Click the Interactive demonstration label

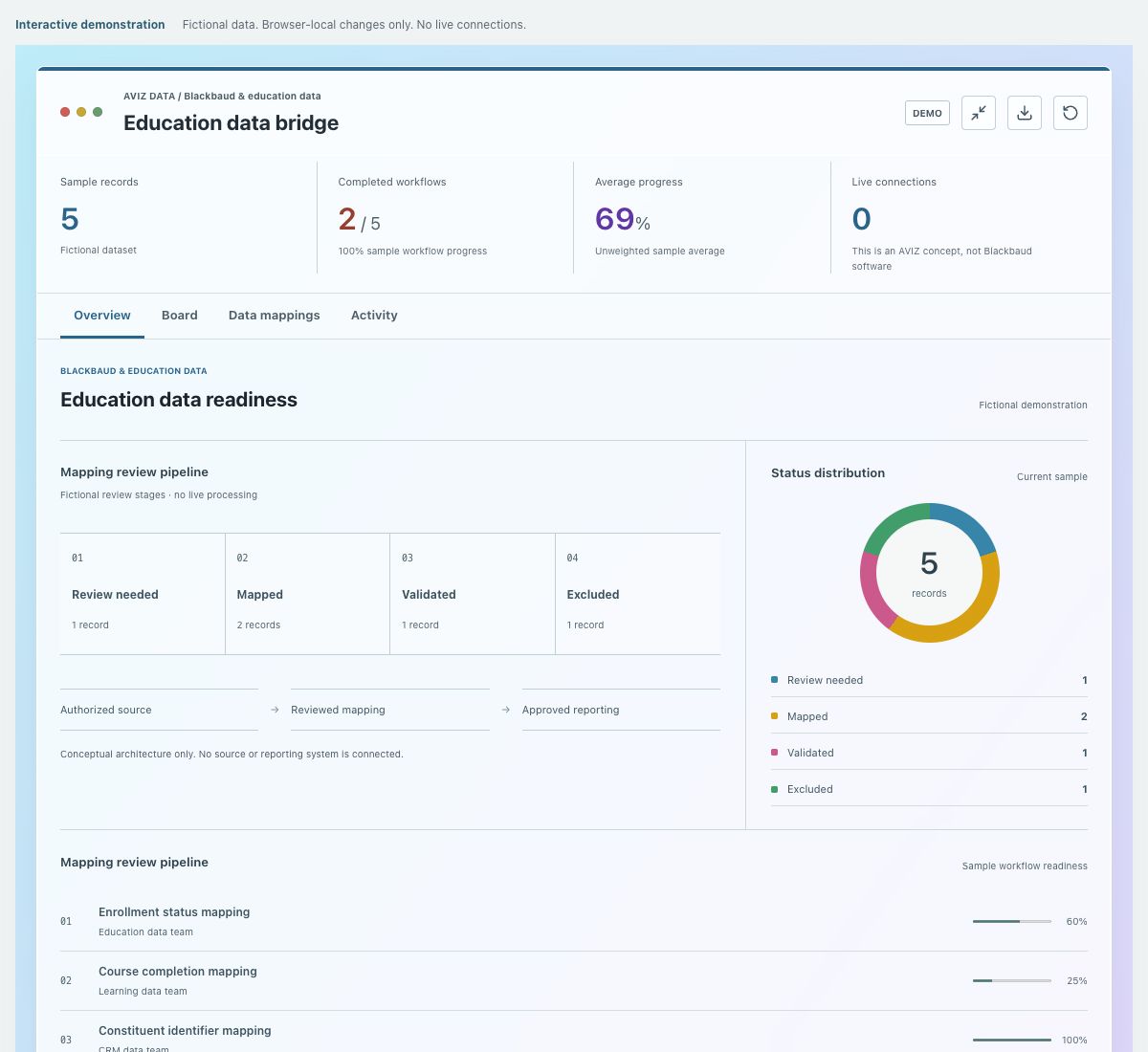[90, 25]
